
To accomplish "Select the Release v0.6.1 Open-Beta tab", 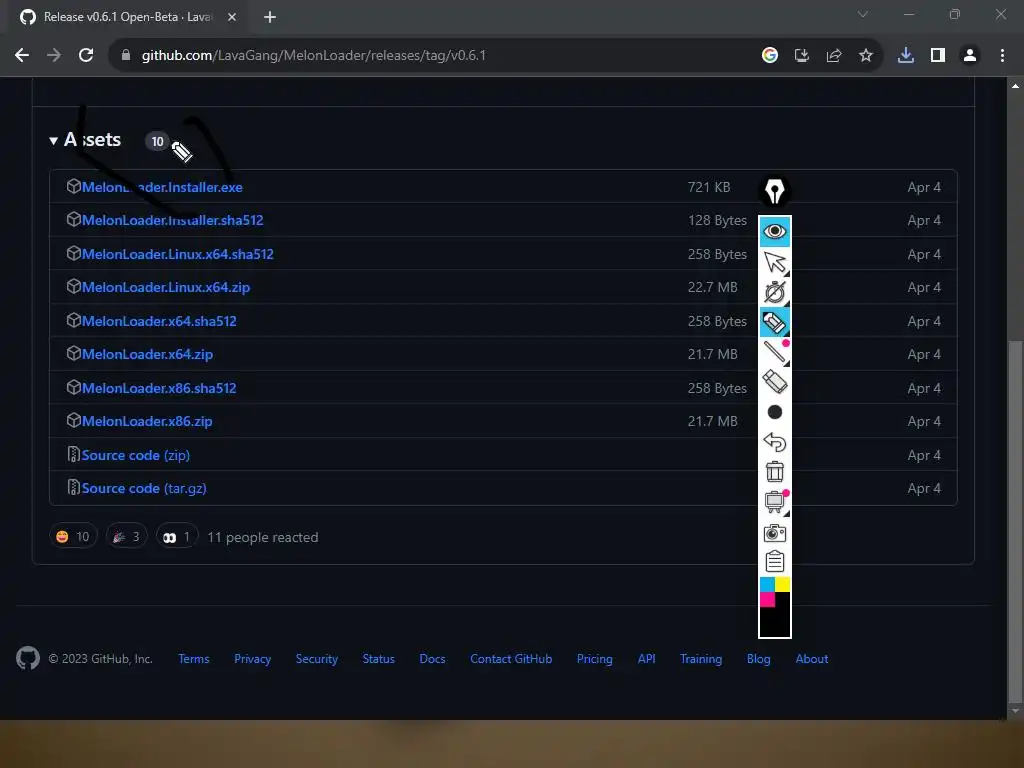I will tap(128, 17).
